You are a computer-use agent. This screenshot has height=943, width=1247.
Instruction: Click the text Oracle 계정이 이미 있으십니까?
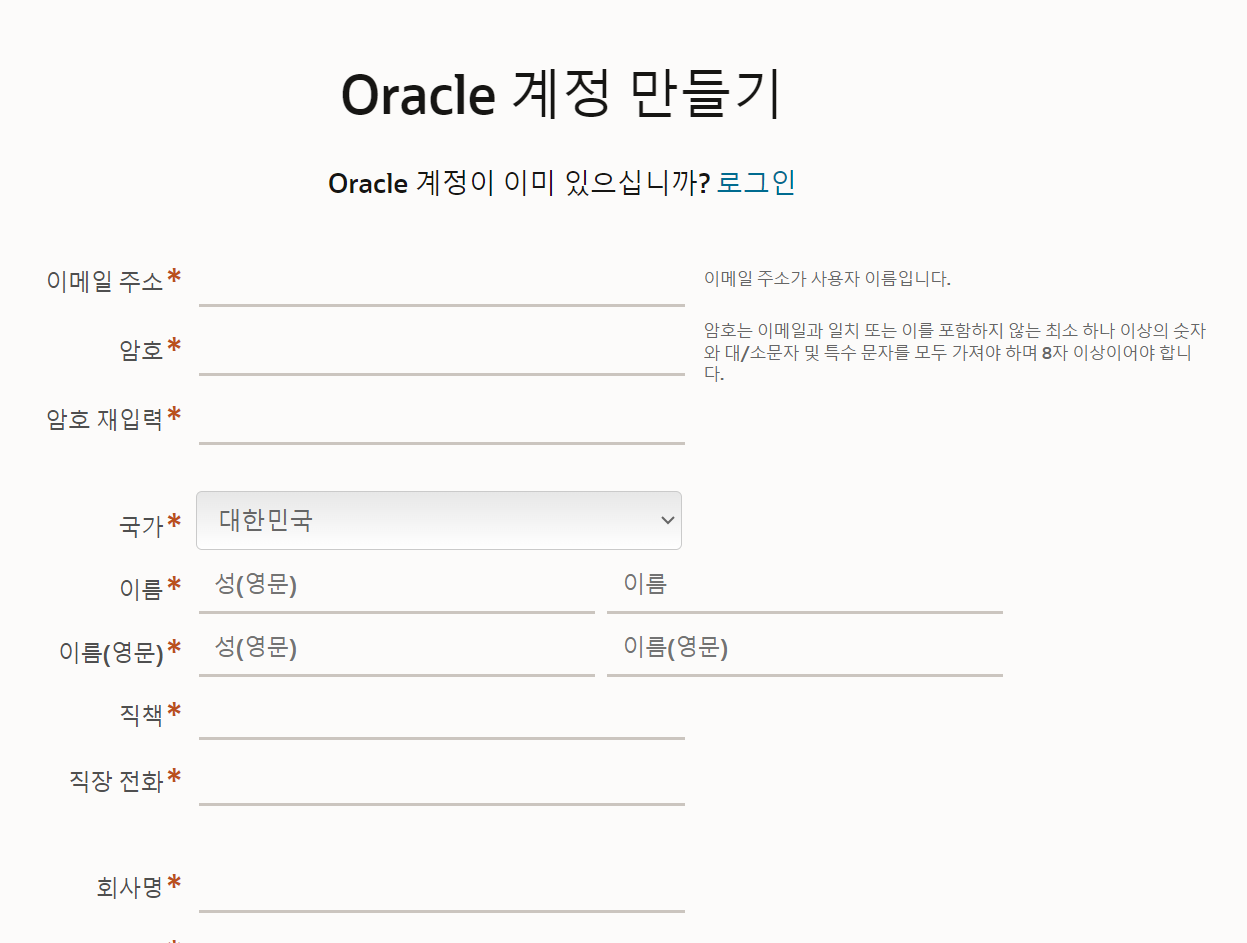point(519,184)
